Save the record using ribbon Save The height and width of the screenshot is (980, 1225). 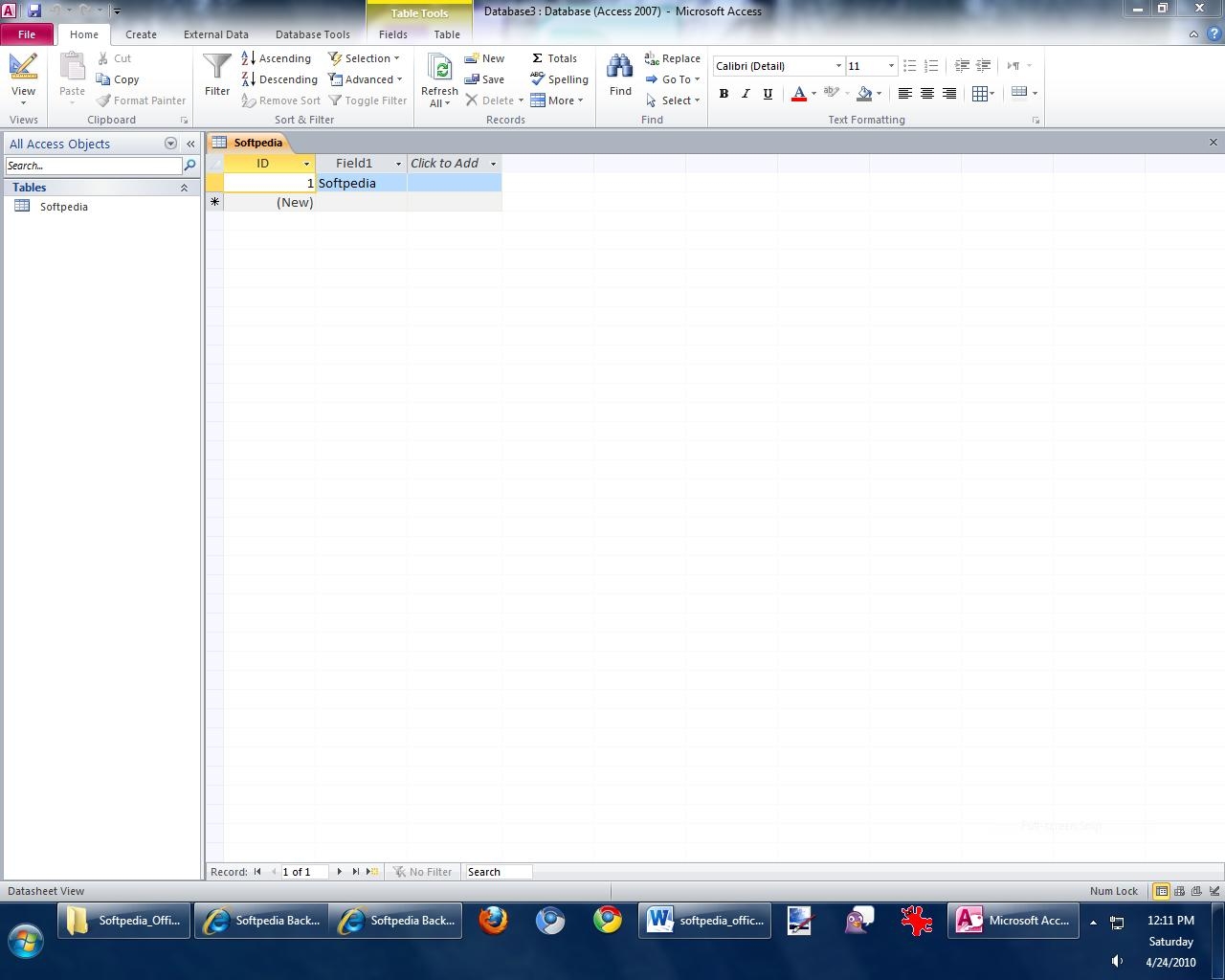(x=484, y=79)
